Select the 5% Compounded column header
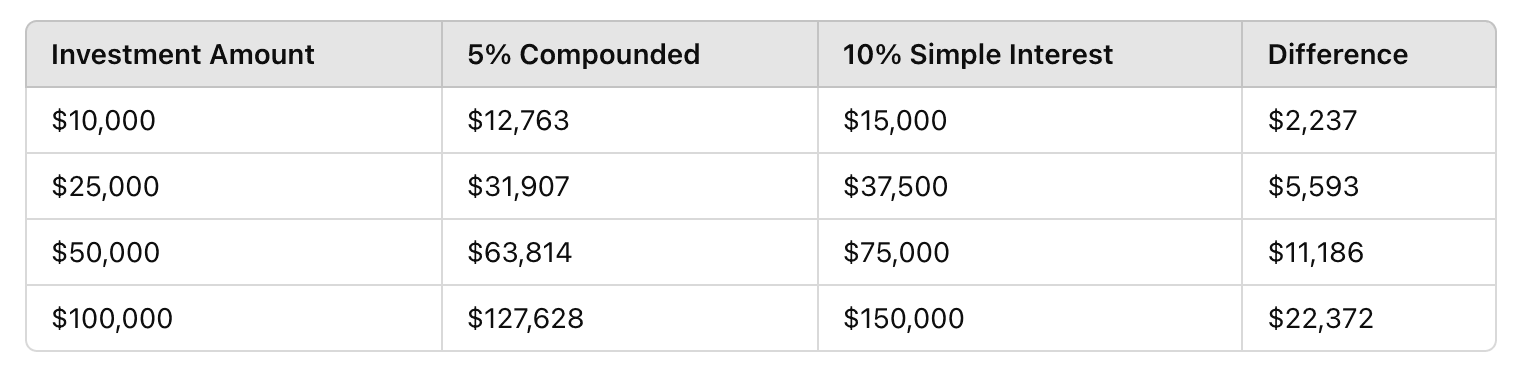1530x376 pixels. tap(630, 54)
